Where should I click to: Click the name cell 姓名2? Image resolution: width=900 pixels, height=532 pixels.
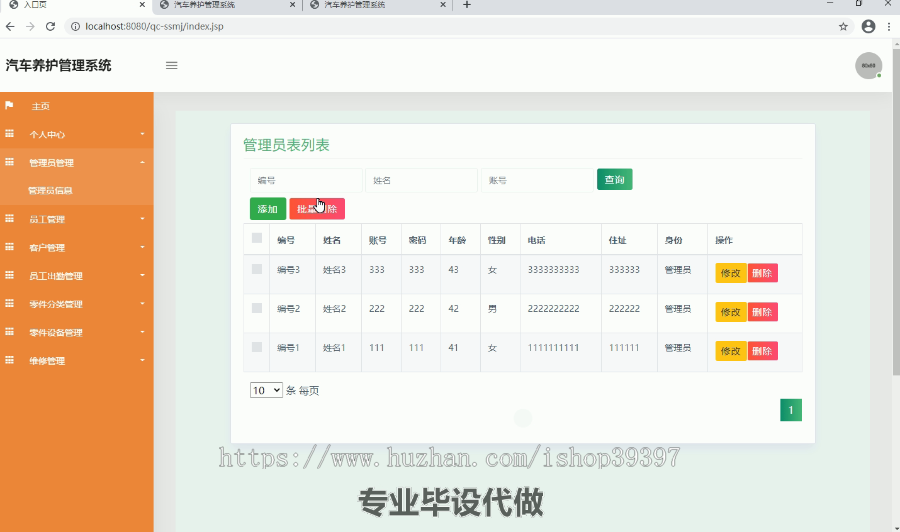[334, 308]
